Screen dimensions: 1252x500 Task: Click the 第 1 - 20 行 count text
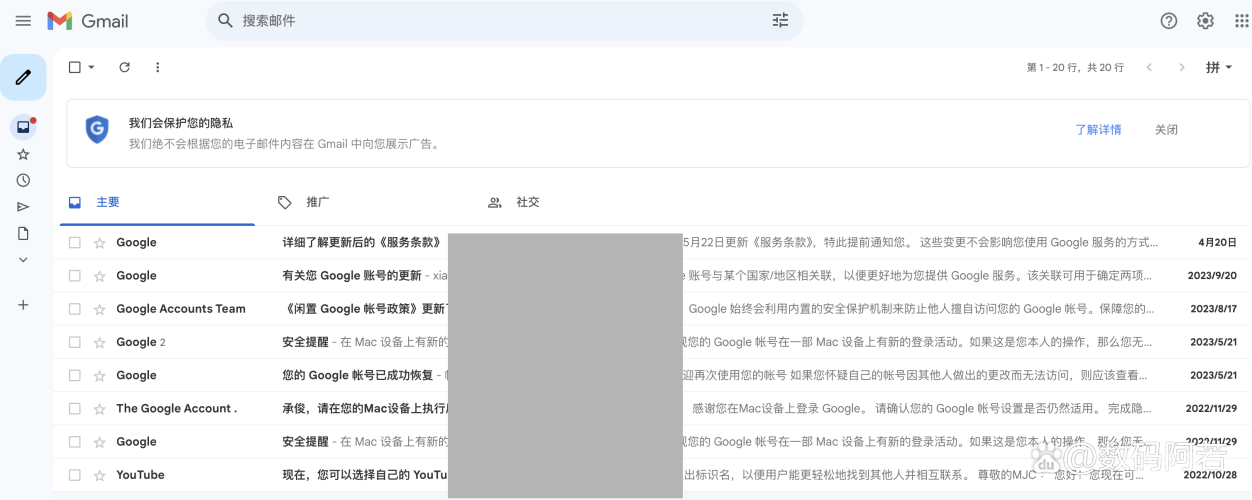pos(1075,68)
